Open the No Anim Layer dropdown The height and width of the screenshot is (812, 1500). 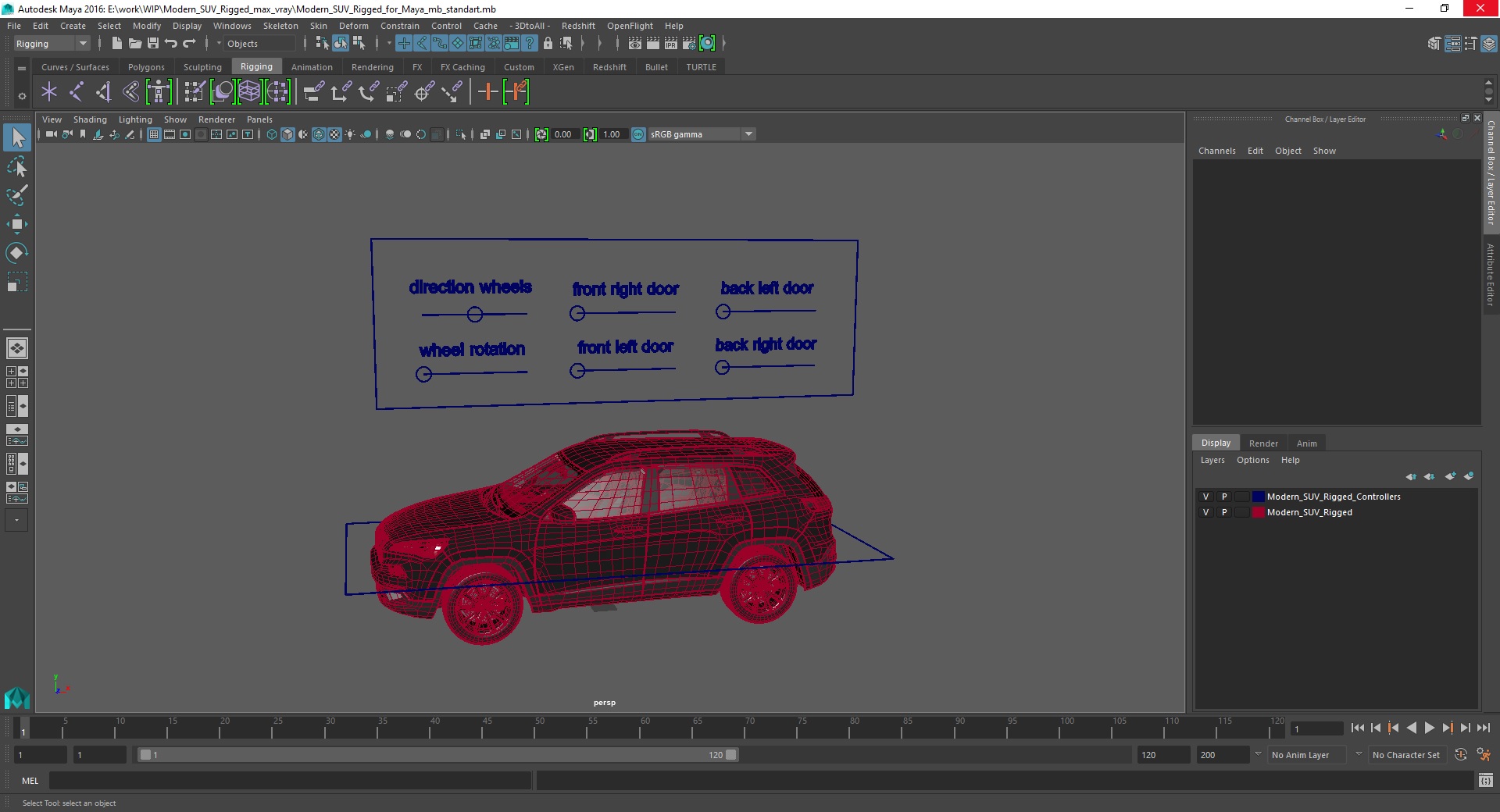tap(1306, 755)
